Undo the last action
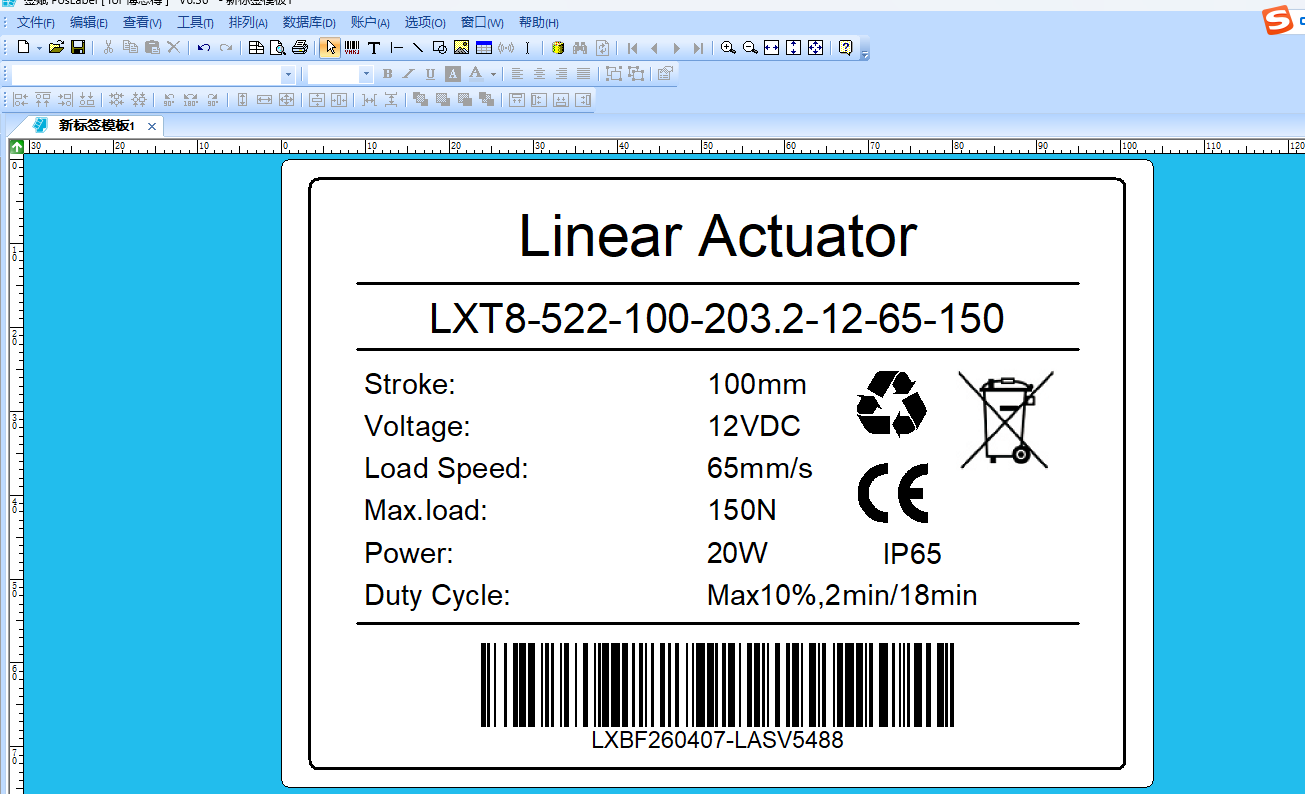Image resolution: width=1305 pixels, height=794 pixels. (x=204, y=47)
